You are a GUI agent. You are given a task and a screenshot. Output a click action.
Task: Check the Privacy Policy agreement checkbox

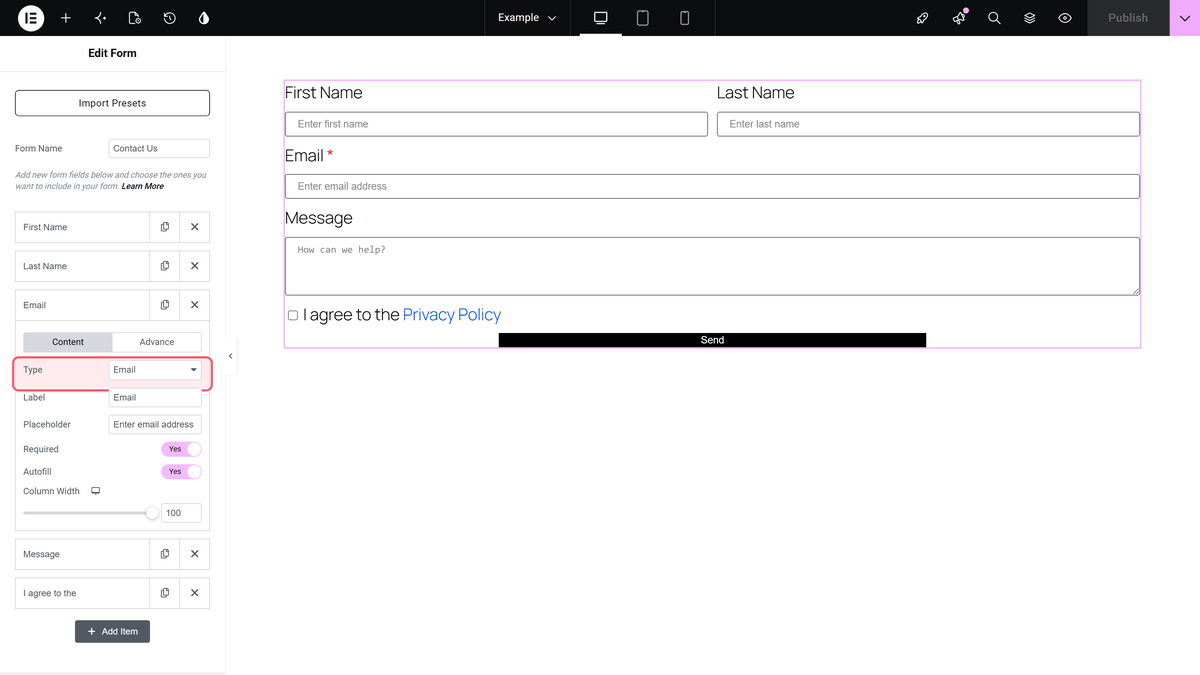tap(293, 315)
